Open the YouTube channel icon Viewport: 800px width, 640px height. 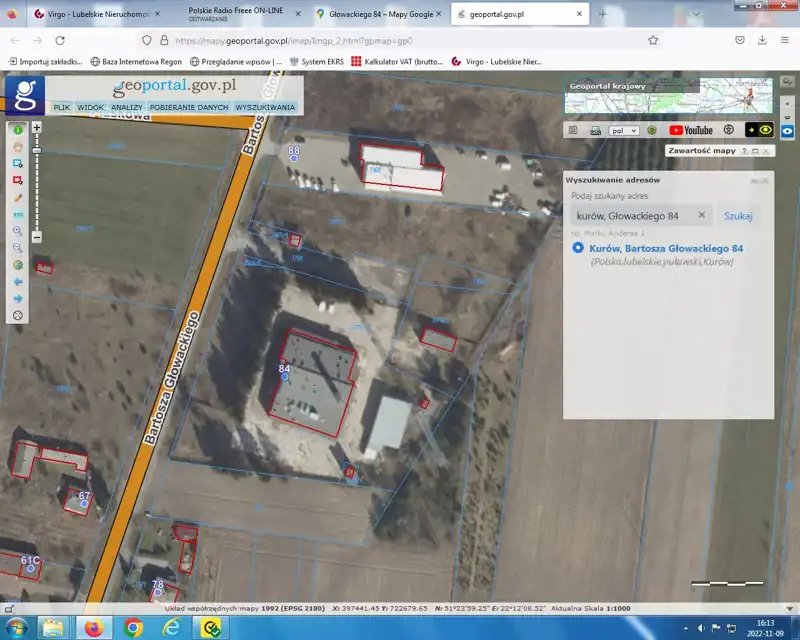coord(691,130)
